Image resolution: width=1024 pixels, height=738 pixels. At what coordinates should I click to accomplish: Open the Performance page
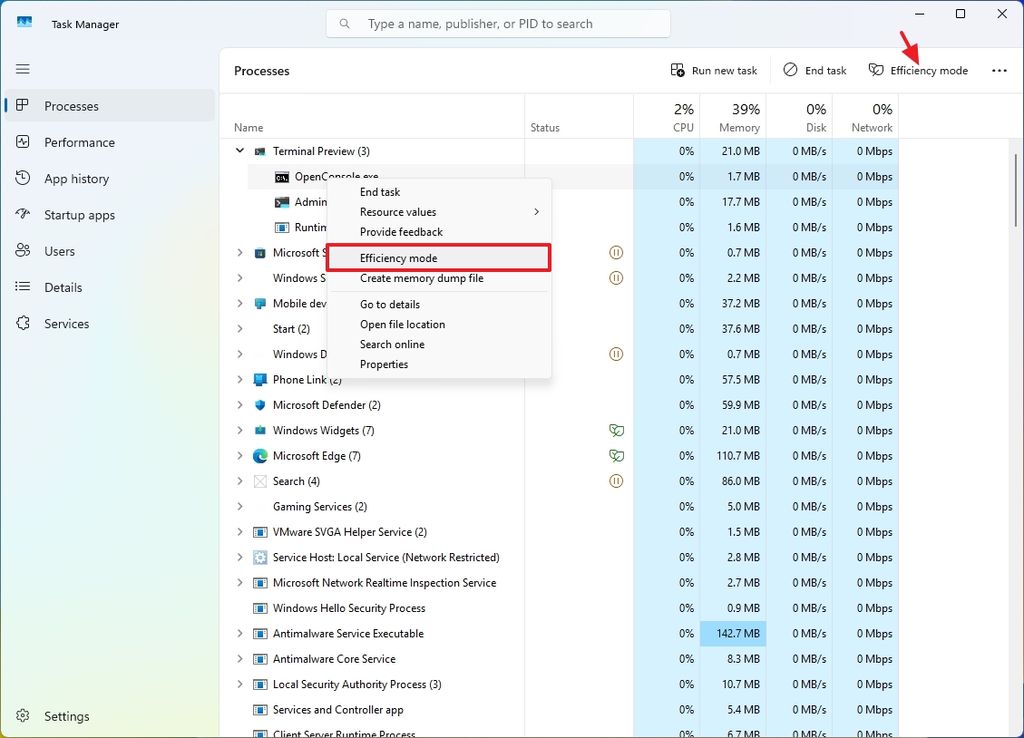click(x=110, y=142)
